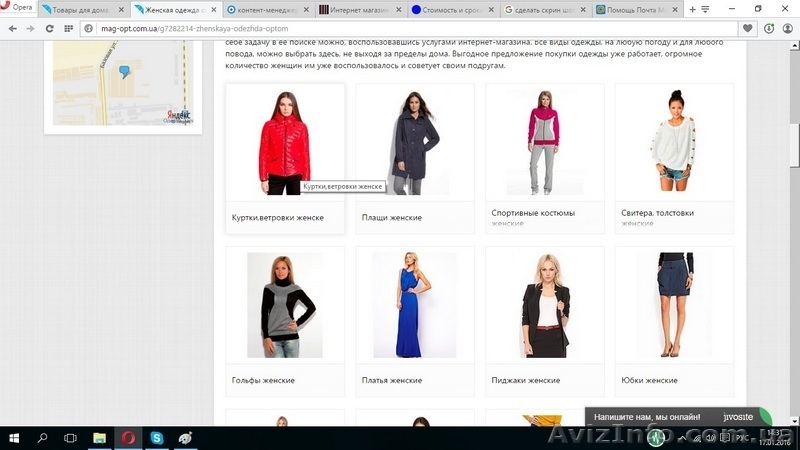Open the 'Платья женские' category link

(392, 380)
